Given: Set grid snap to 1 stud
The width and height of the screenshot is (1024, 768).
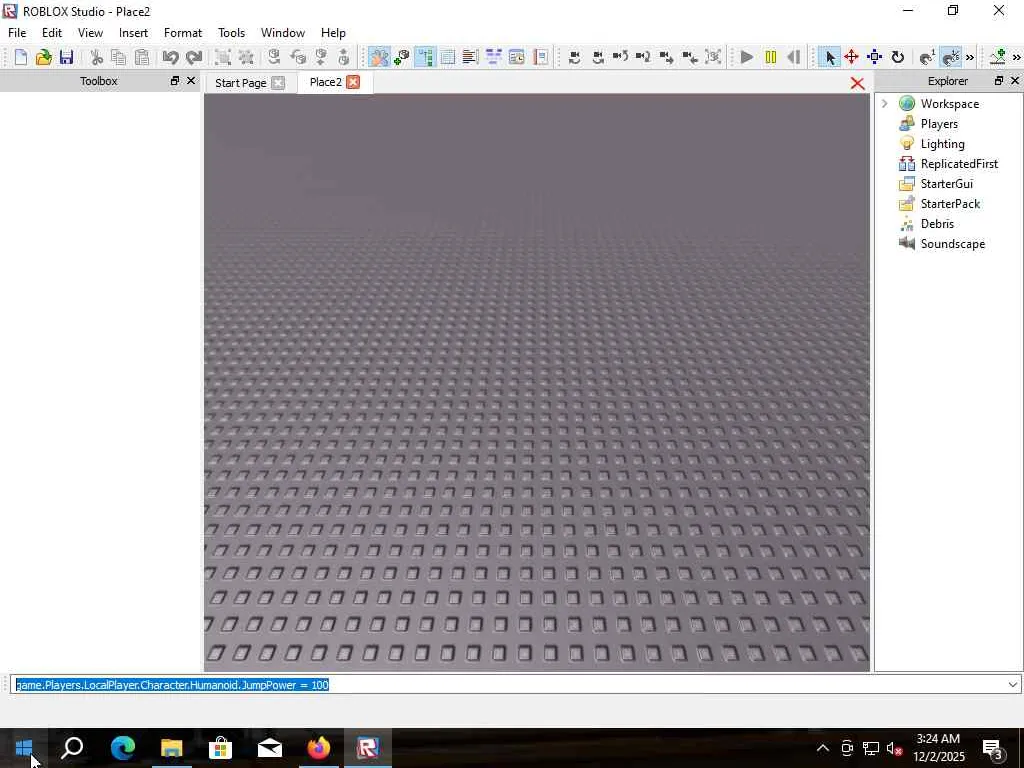Looking at the screenshot, I should coord(927,57).
